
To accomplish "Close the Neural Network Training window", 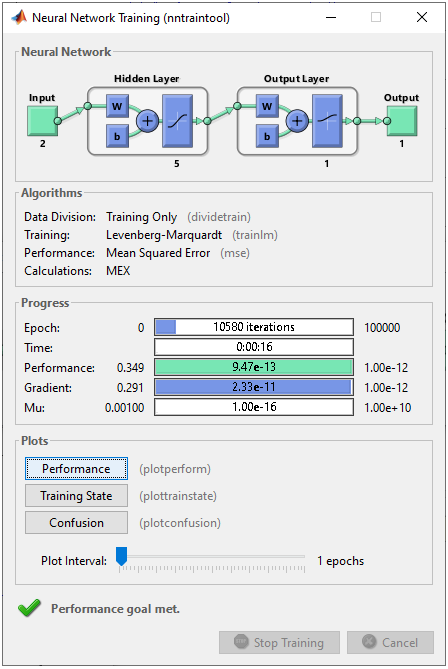I will point(422,17).
